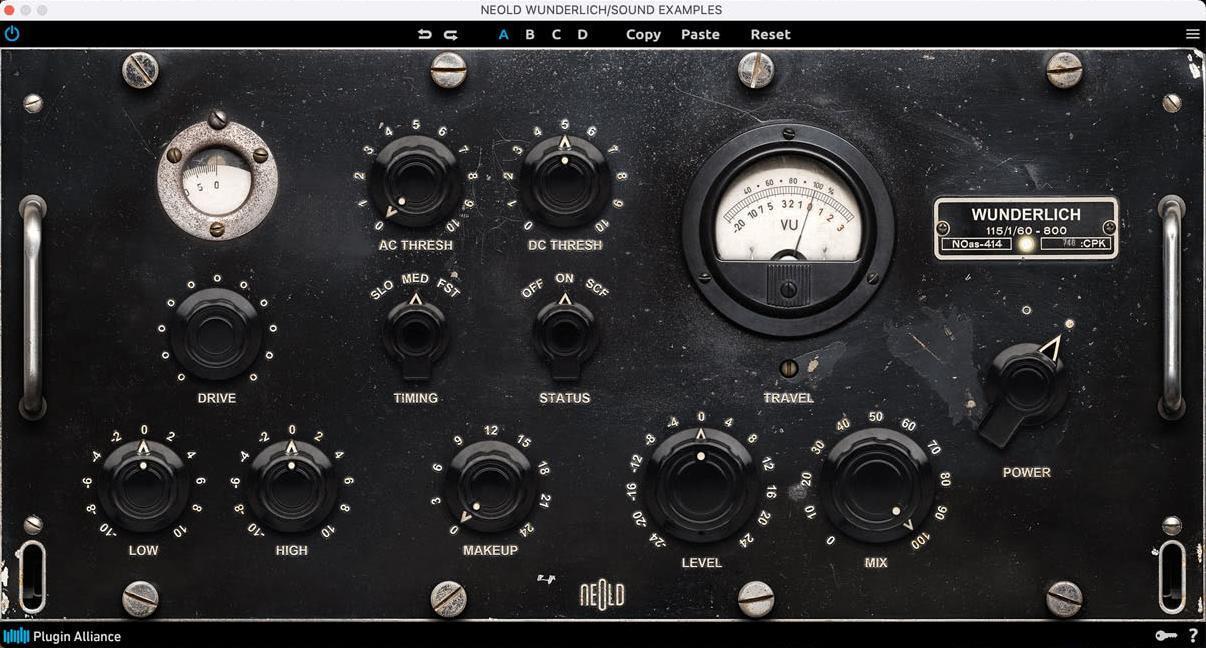The image size is (1206, 648).
Task: Click the DC THRESH knob
Action: tap(565, 183)
